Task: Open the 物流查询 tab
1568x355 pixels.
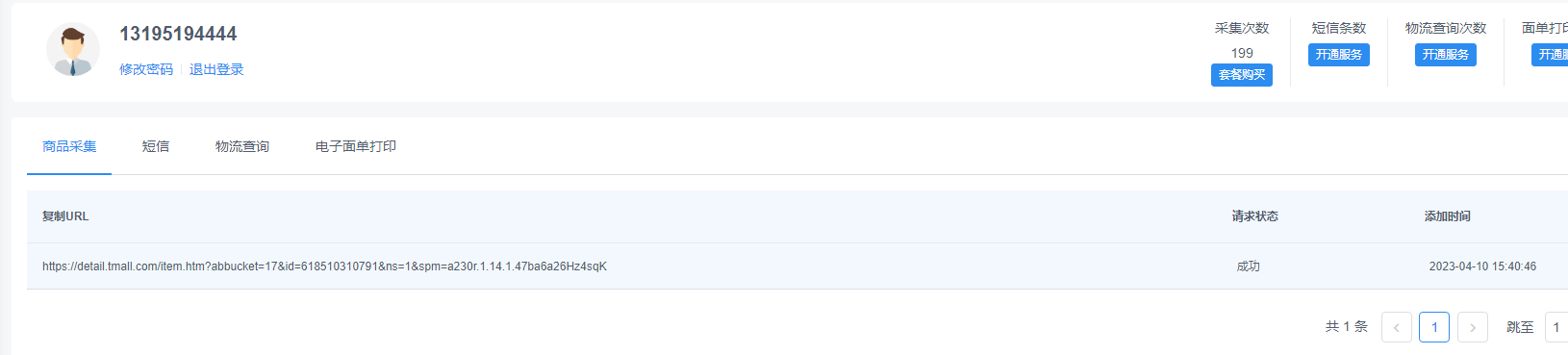Action: (x=242, y=146)
